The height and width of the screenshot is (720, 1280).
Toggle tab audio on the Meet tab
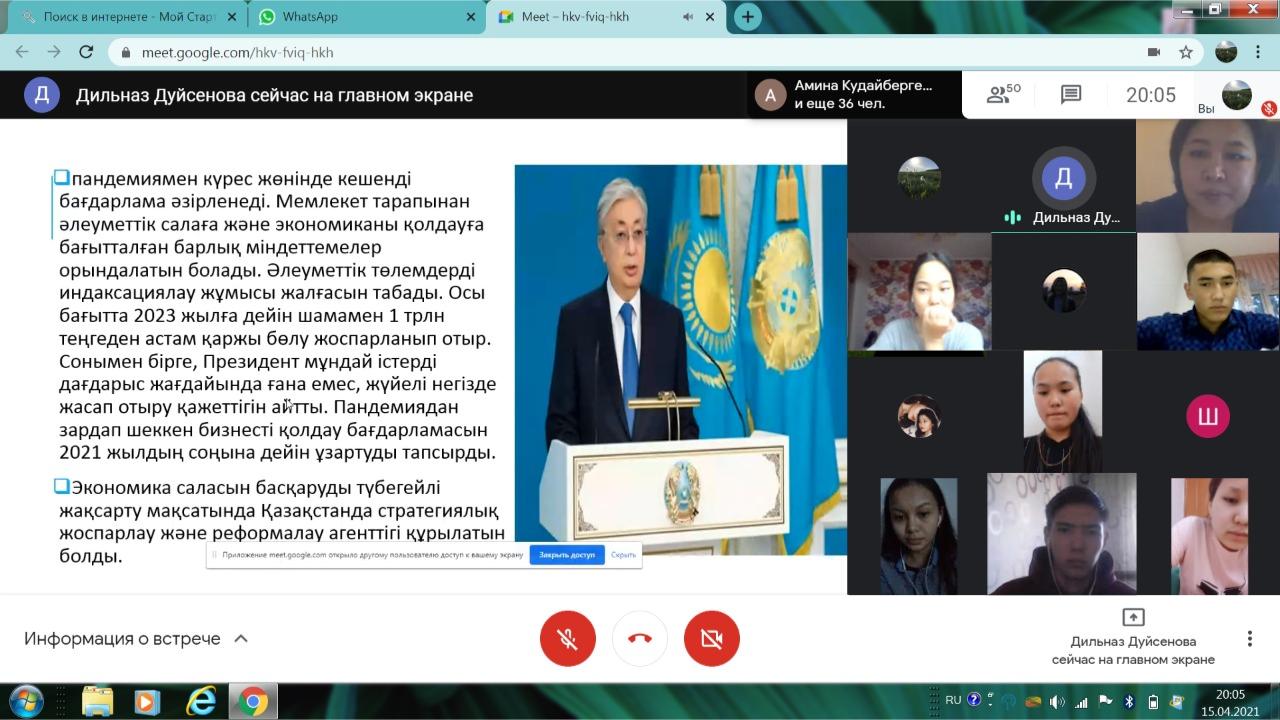pyautogui.click(x=688, y=17)
